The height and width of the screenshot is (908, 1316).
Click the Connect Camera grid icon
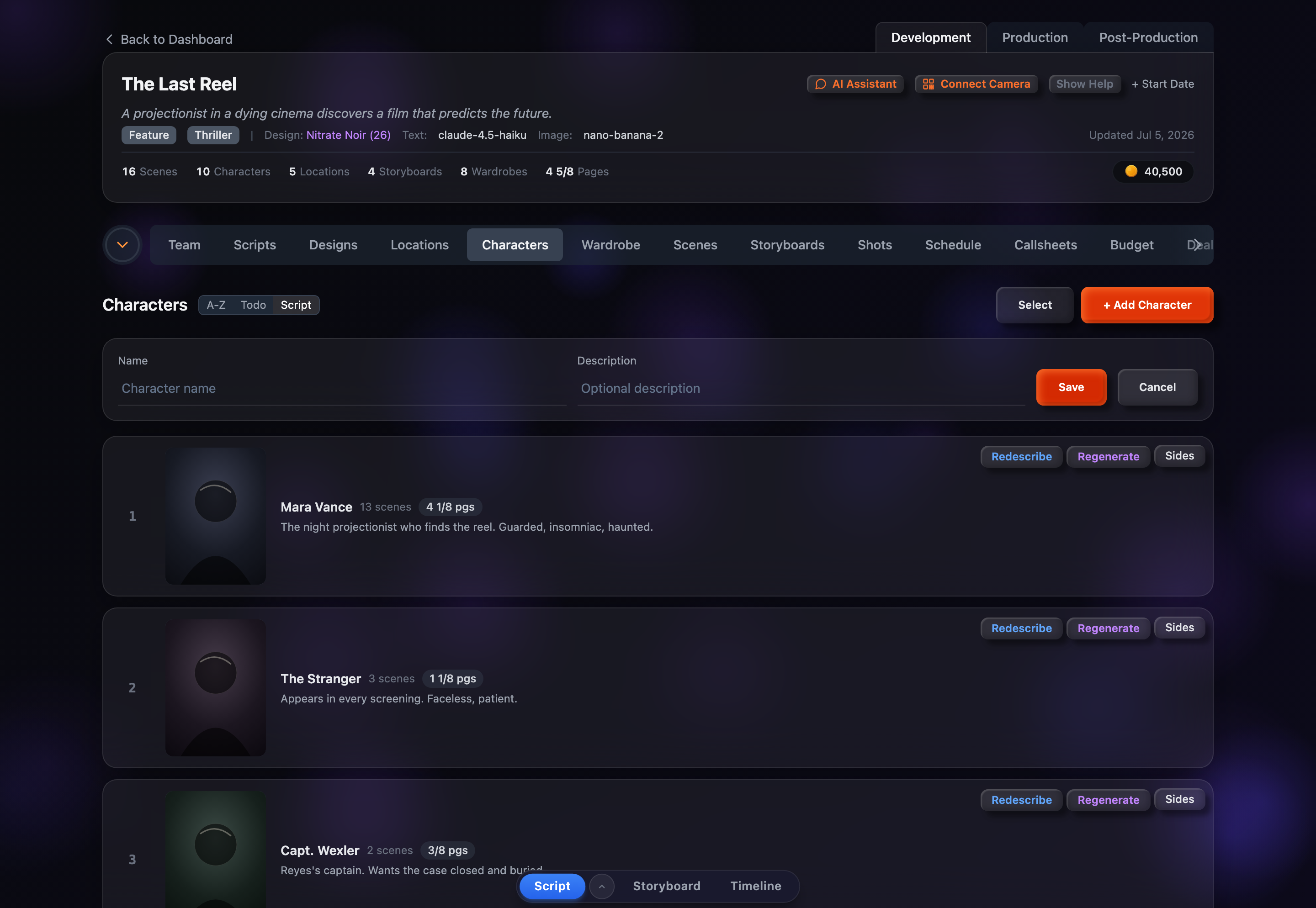click(x=929, y=84)
